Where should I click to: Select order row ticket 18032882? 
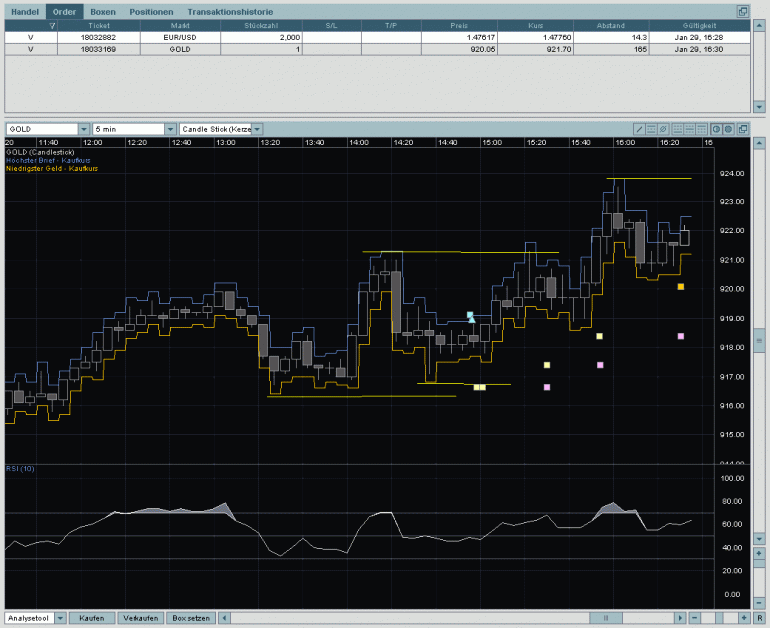click(377, 37)
